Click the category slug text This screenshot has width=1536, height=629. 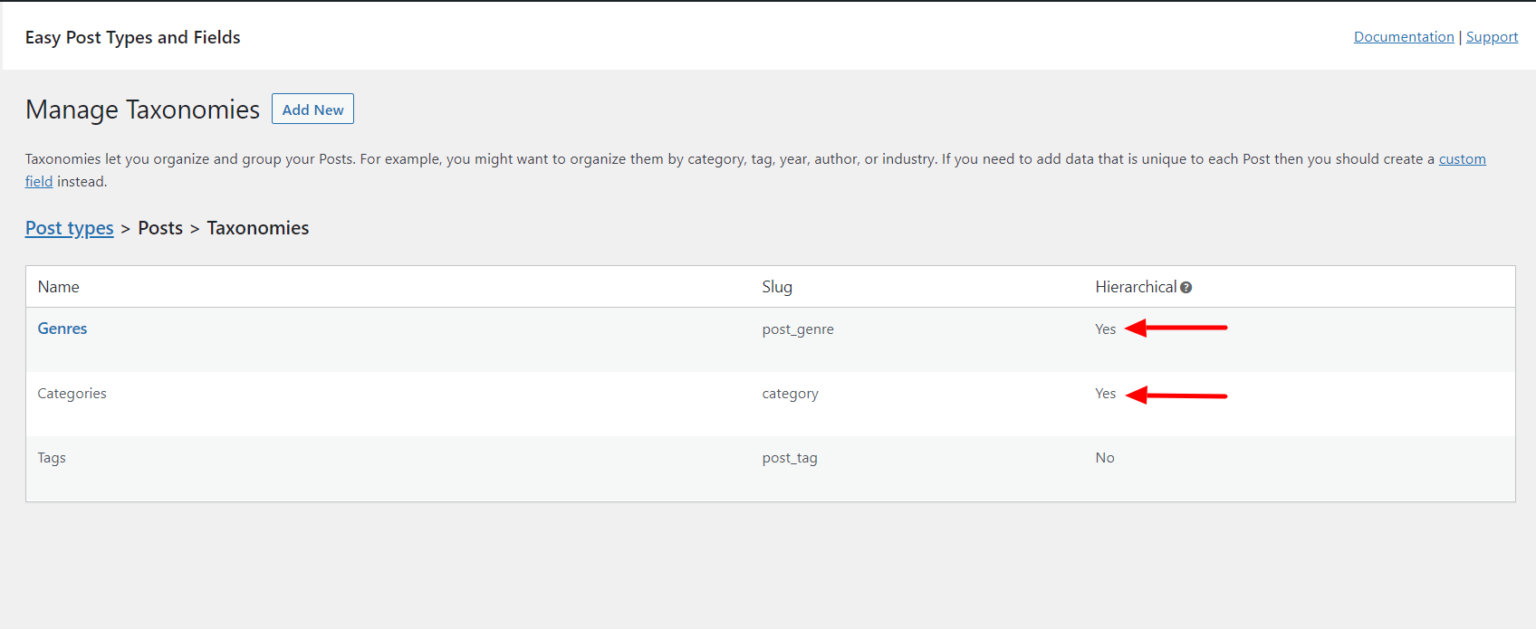pyautogui.click(x=790, y=394)
